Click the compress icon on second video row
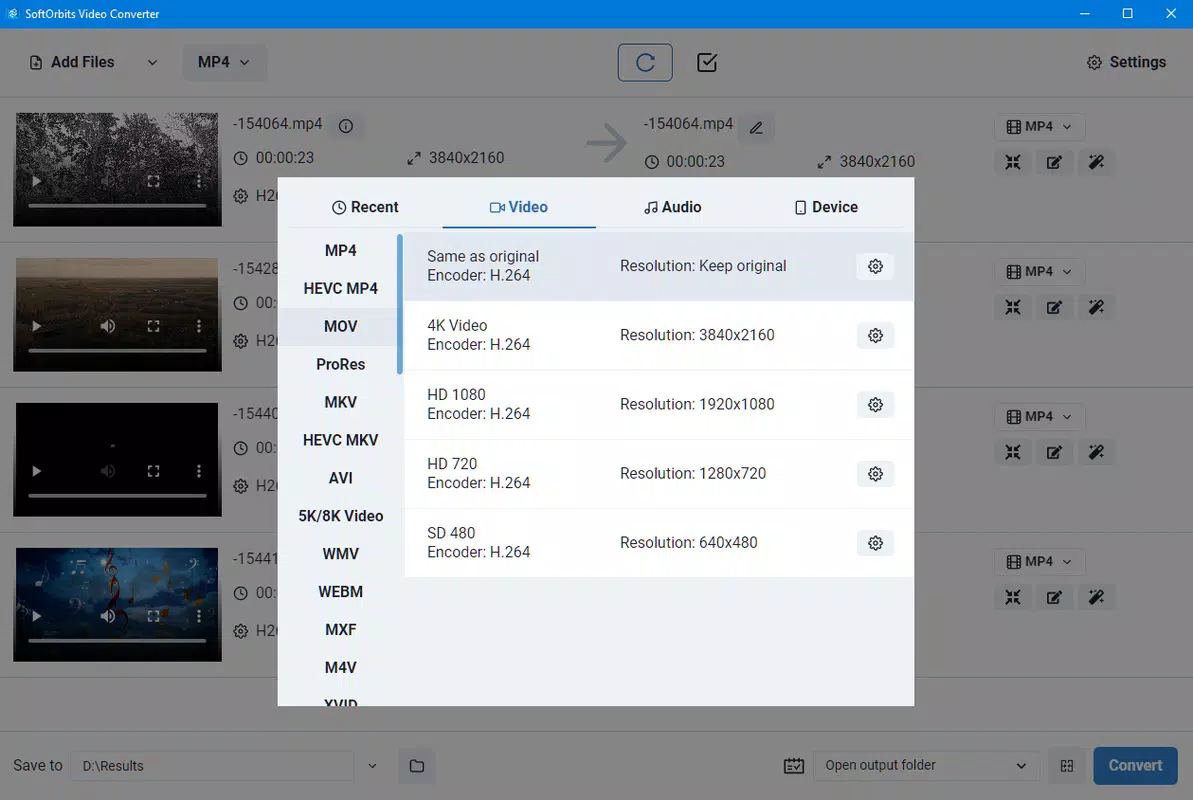Screen dimensions: 1193x800 coord(1013,308)
